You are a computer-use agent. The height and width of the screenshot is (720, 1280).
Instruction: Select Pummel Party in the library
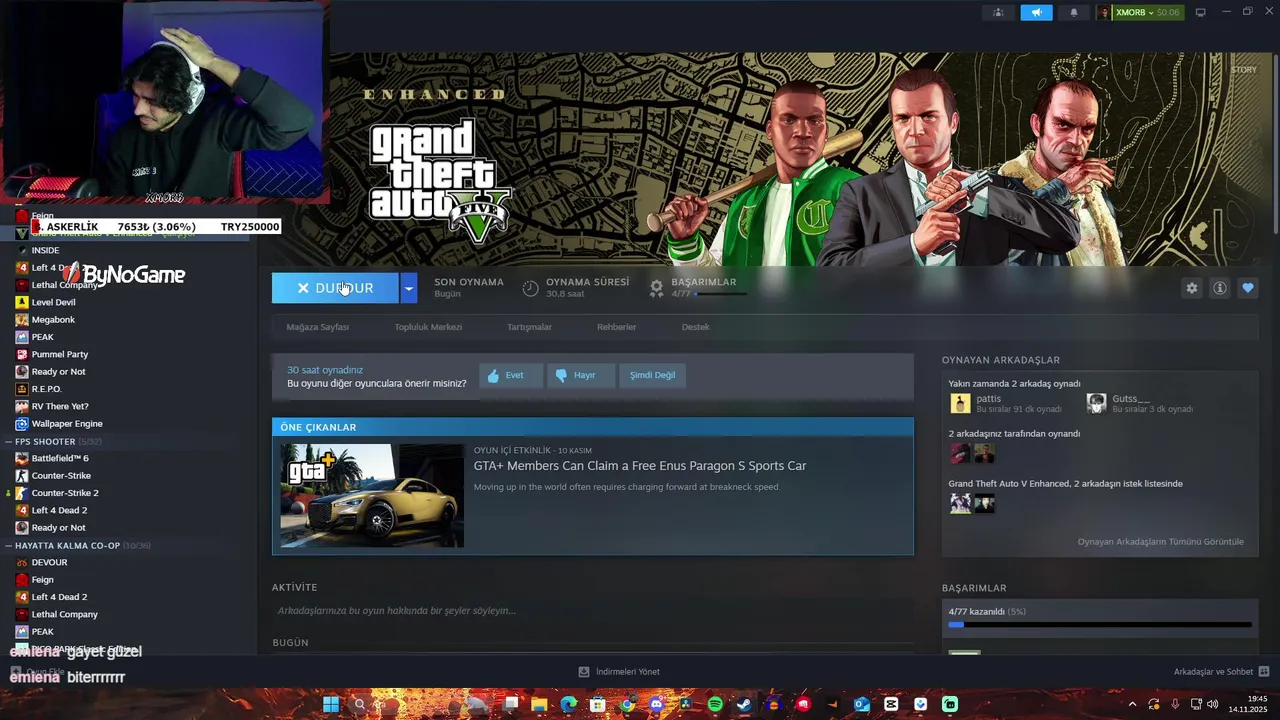click(x=60, y=354)
